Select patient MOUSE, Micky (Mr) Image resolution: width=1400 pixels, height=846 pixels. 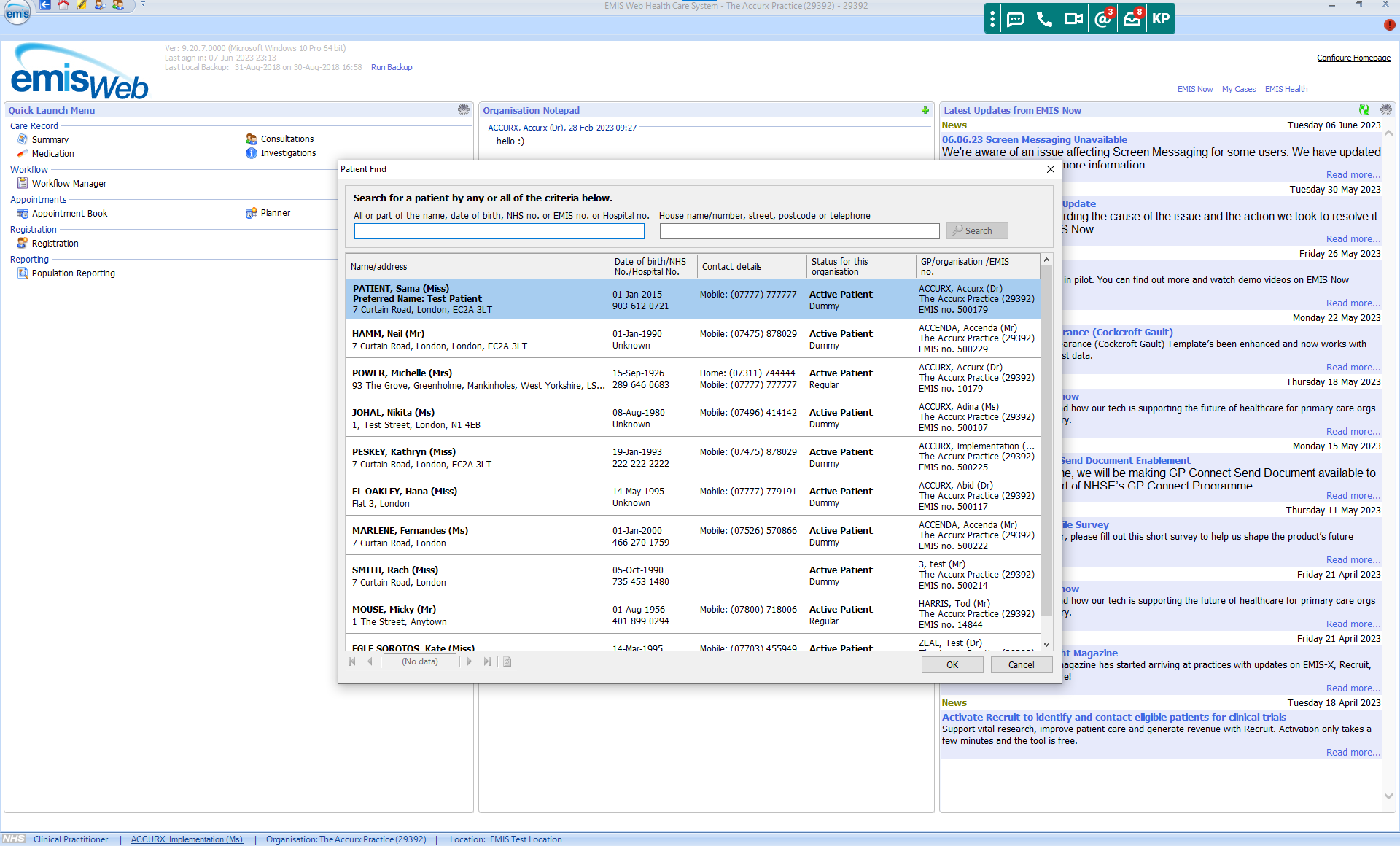click(x=693, y=614)
